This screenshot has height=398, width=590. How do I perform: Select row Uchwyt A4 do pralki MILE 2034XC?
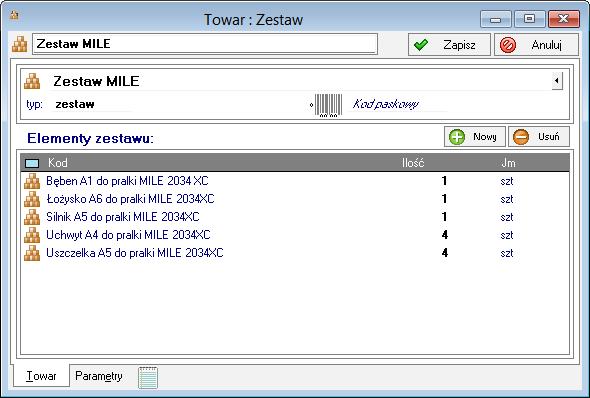pos(295,235)
